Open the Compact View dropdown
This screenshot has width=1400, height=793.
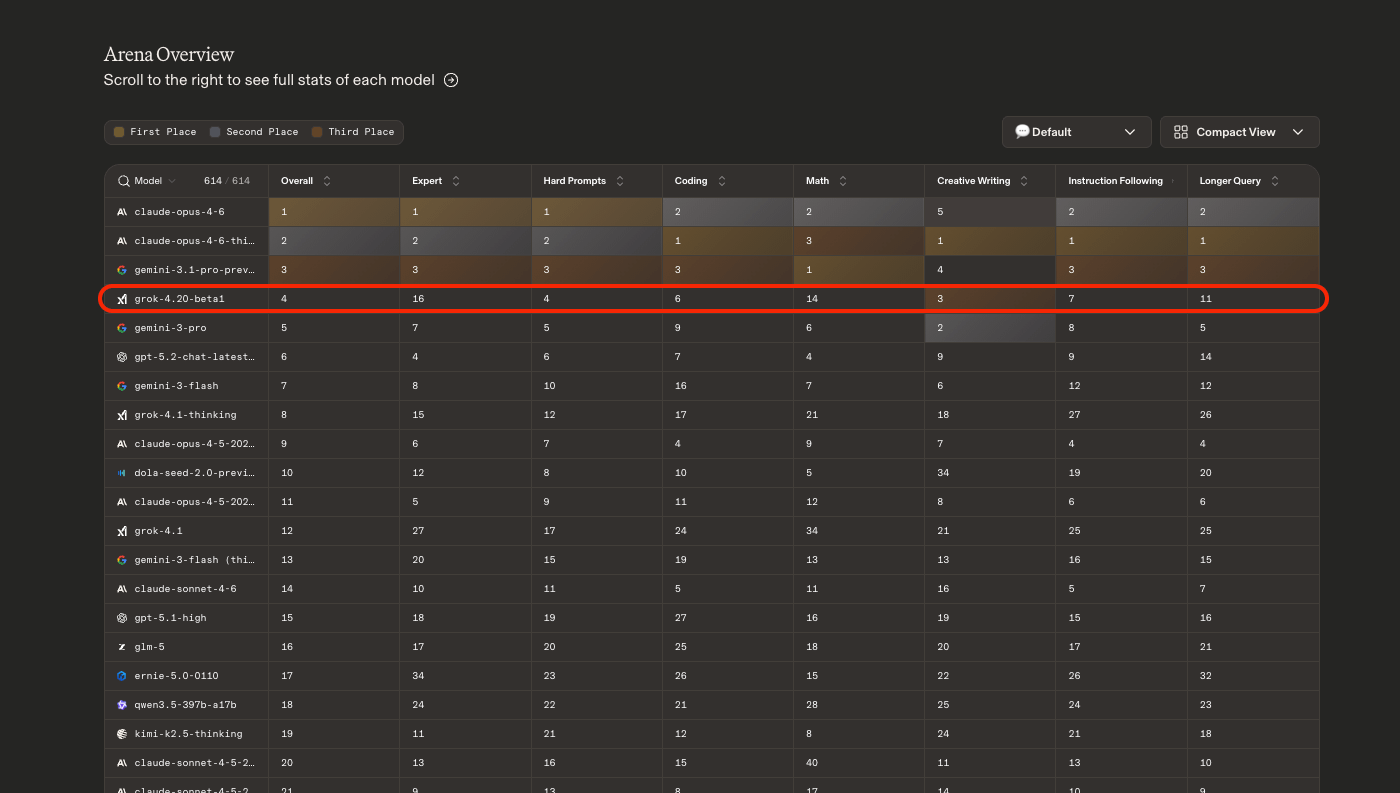pos(1240,132)
